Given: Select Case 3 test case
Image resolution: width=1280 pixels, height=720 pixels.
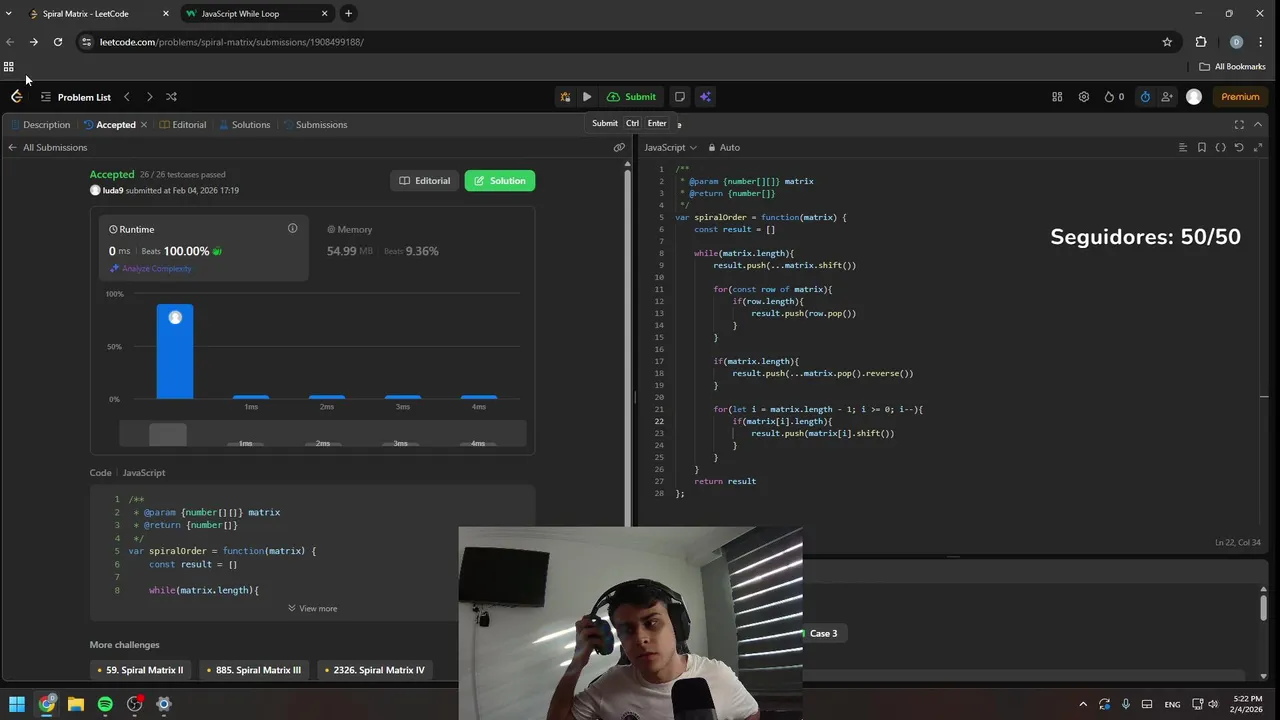Looking at the screenshot, I should click(824, 633).
